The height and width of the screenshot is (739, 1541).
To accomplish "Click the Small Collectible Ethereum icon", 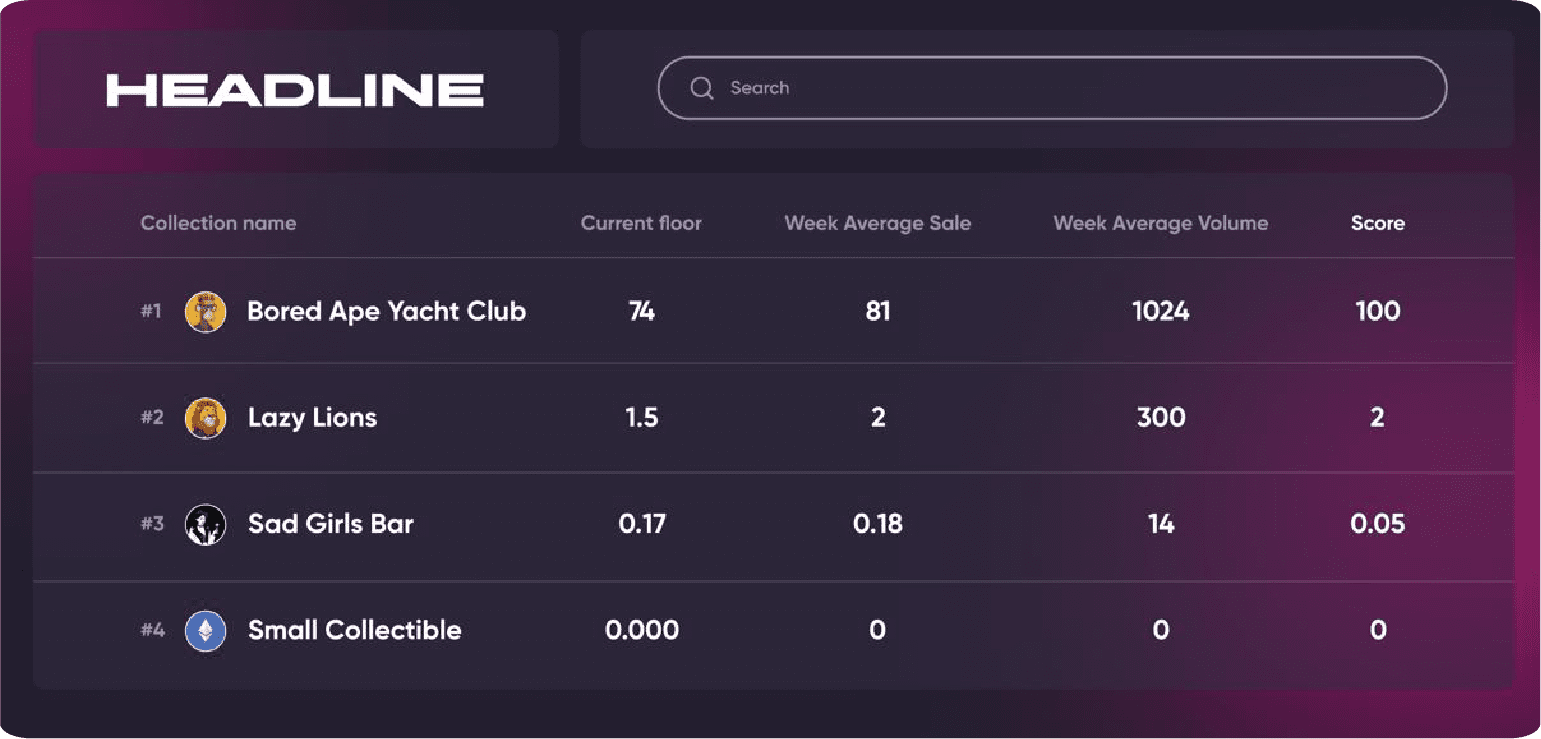I will point(205,631).
